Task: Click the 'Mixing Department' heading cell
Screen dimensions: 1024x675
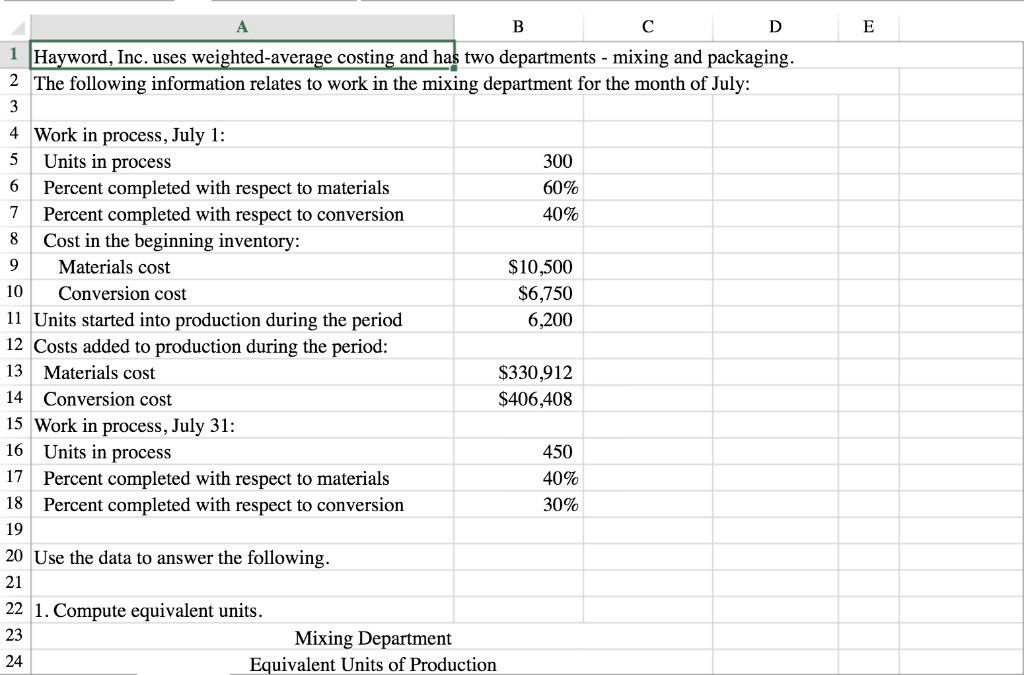Action: click(x=373, y=638)
